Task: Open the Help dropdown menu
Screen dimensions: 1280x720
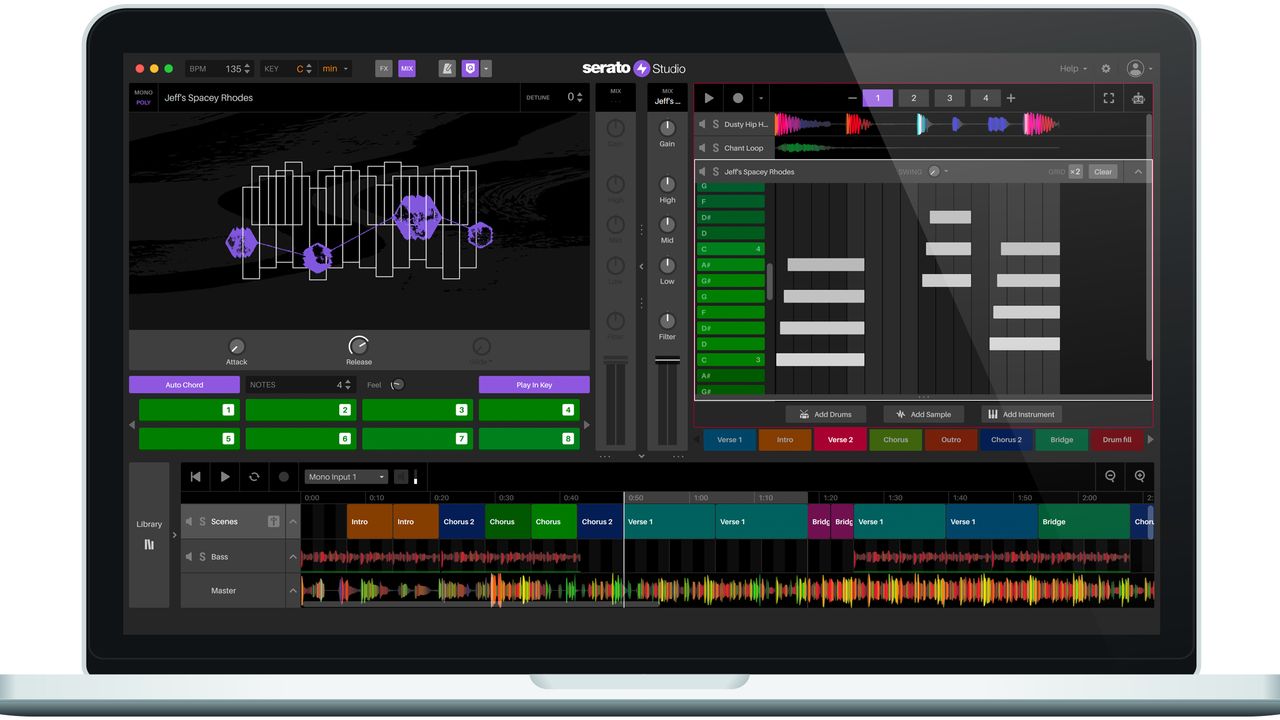Action: (x=1074, y=69)
